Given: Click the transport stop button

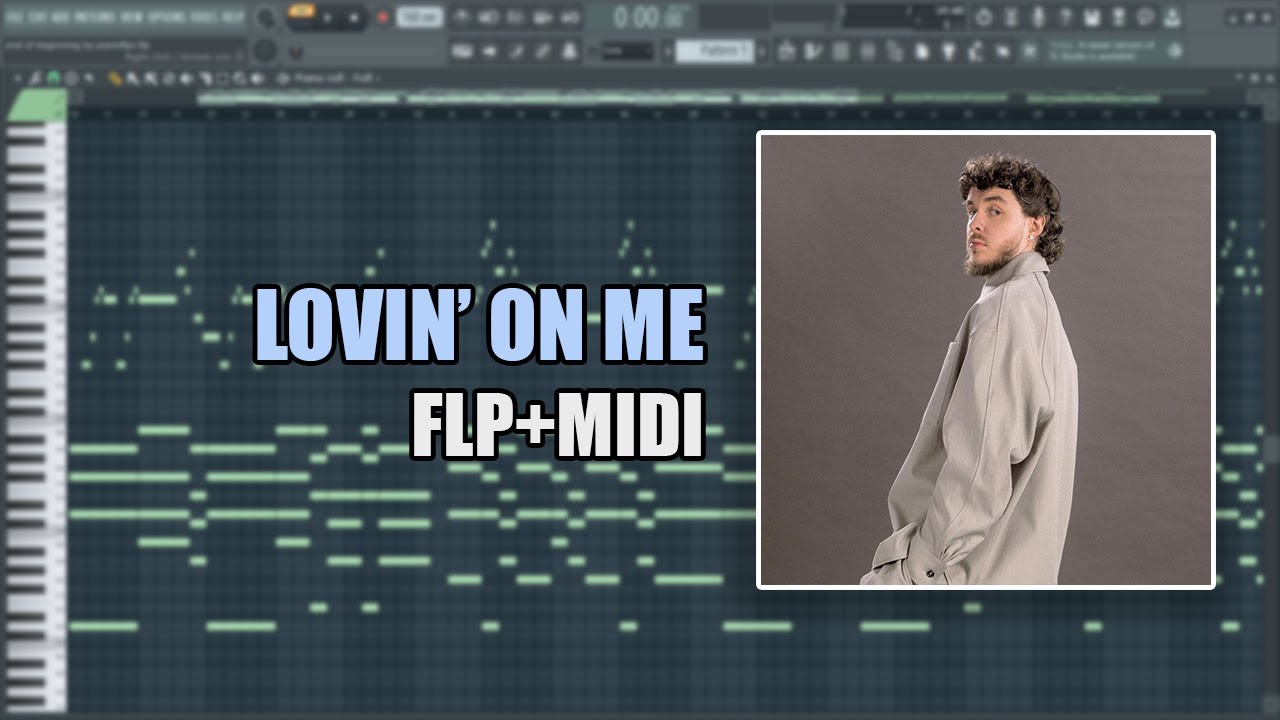Looking at the screenshot, I should (354, 18).
